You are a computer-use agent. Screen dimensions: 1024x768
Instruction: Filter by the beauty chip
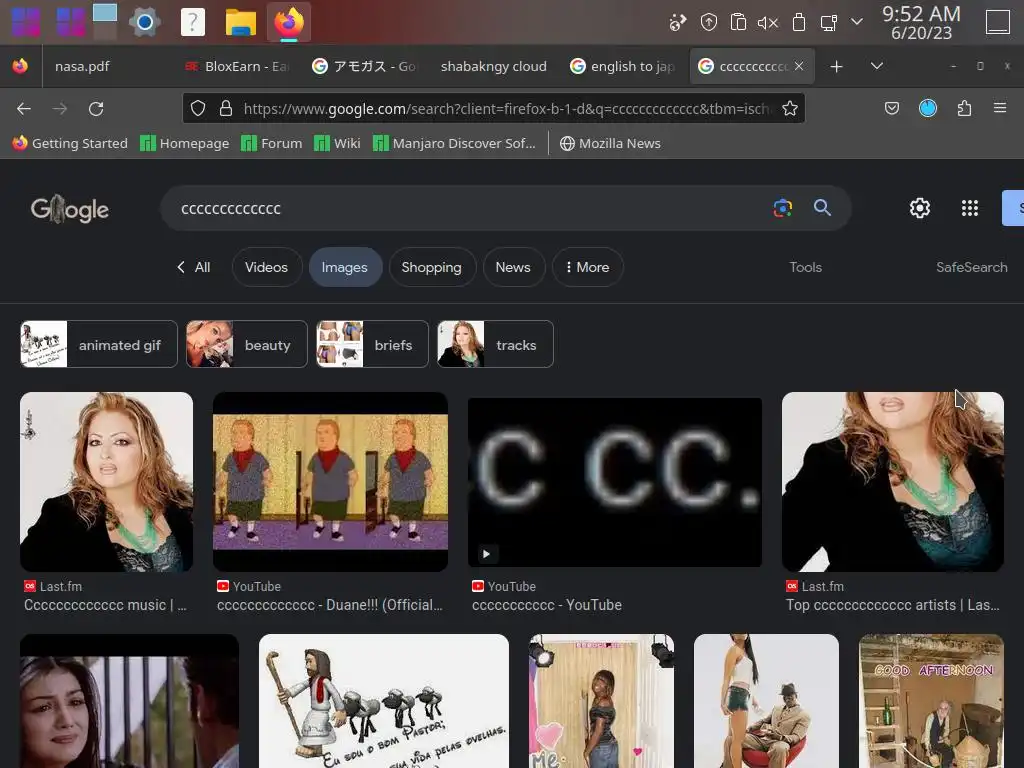pyautogui.click(x=246, y=344)
